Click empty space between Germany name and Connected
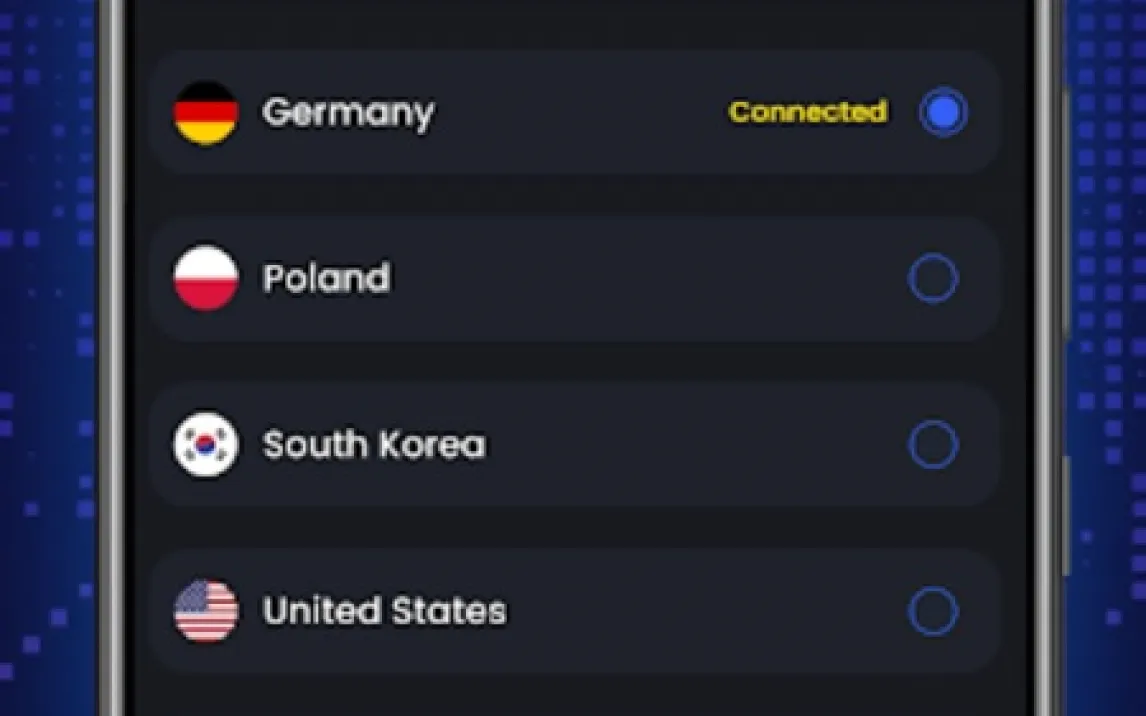The width and height of the screenshot is (1146, 716). 580,112
